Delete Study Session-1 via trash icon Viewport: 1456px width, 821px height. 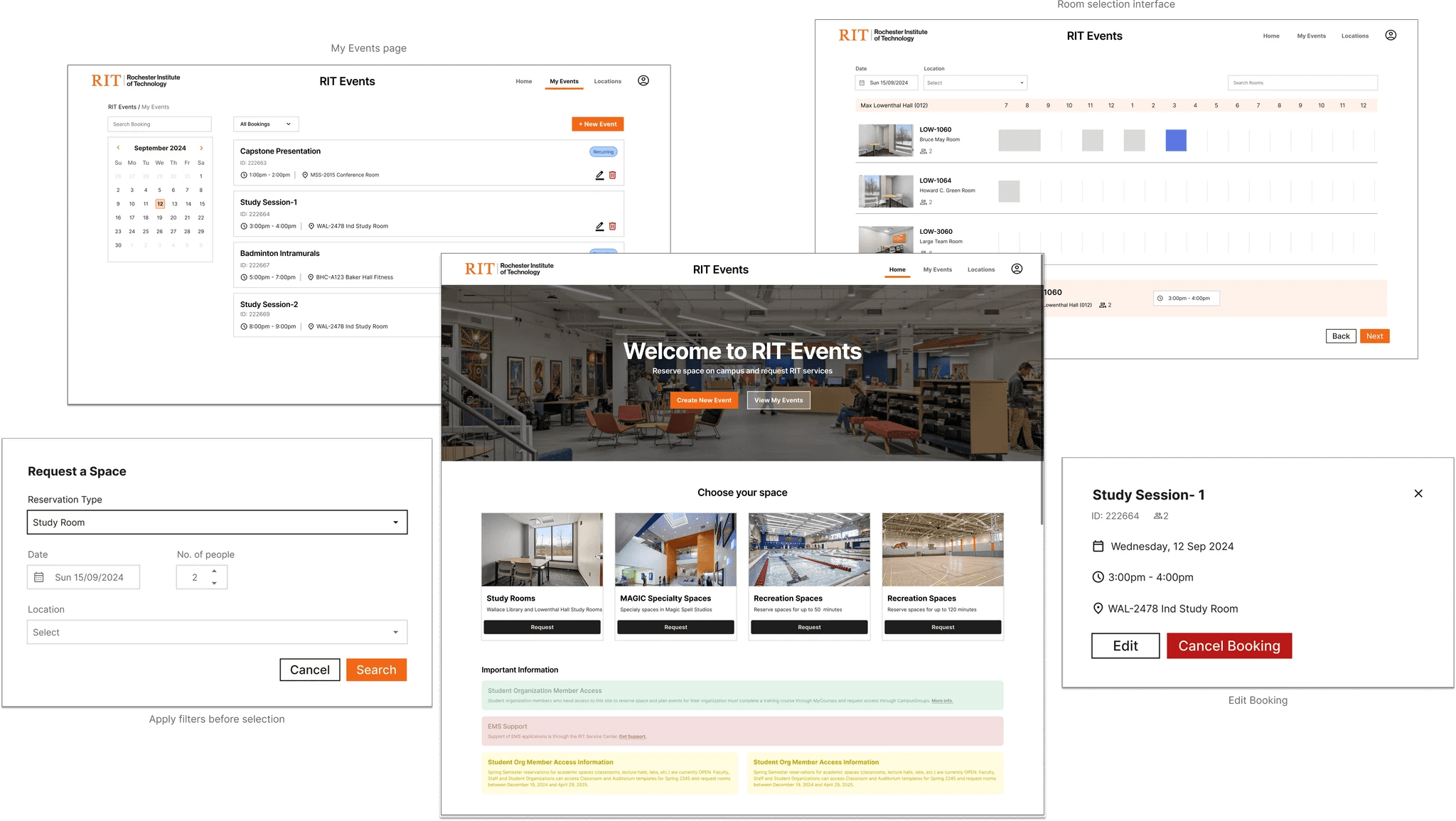(612, 226)
